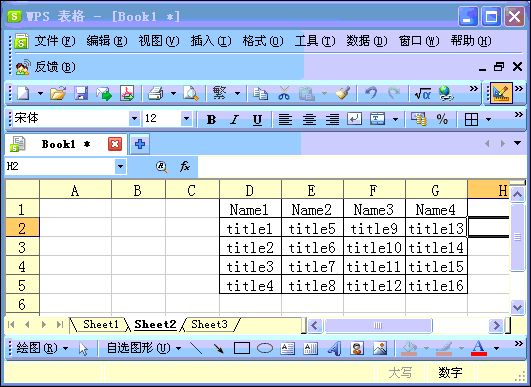Viewport: 531px width, 387px height.
Task: Redo the undone action
Action: click(x=394, y=92)
